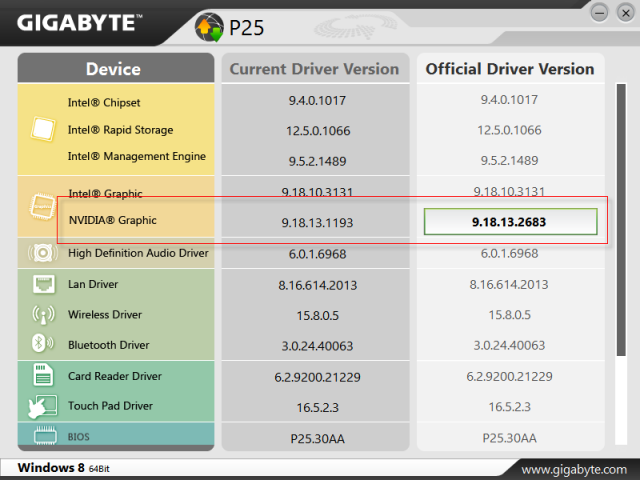The height and width of the screenshot is (480, 640).
Task: Click the graphics chip icon
Action: (42, 207)
